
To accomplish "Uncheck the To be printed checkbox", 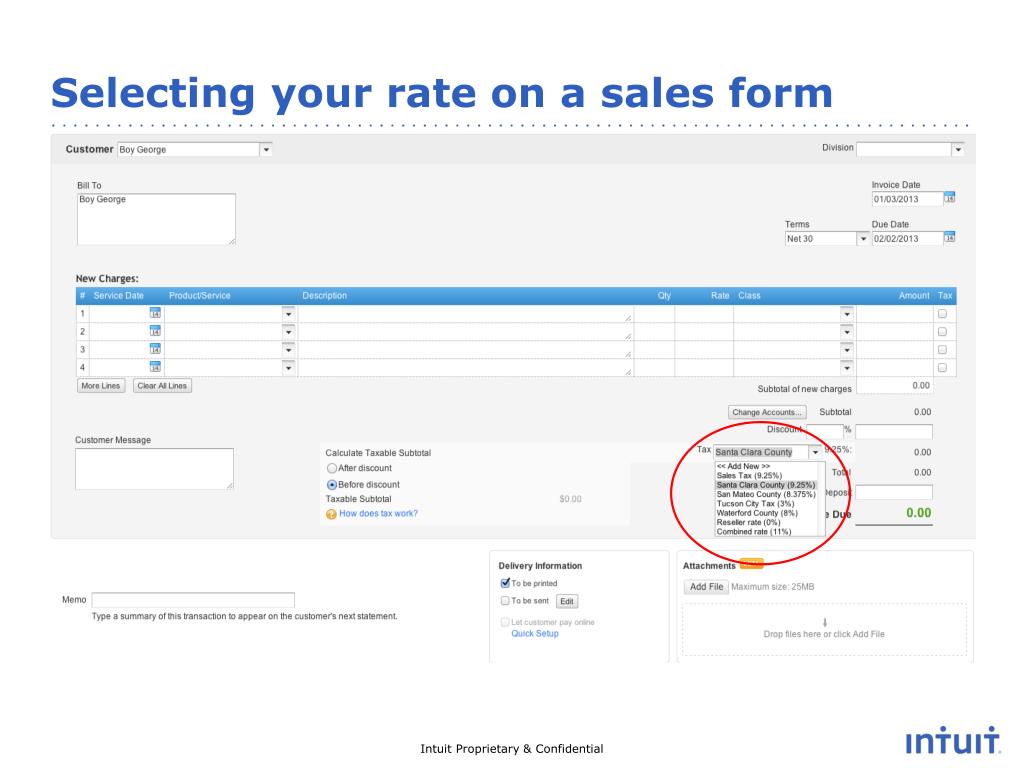I will pyautogui.click(x=505, y=583).
